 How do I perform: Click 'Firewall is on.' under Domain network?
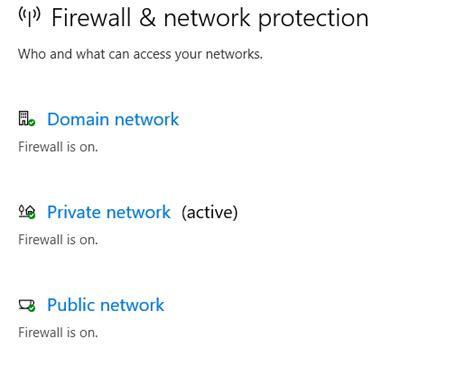point(58,147)
